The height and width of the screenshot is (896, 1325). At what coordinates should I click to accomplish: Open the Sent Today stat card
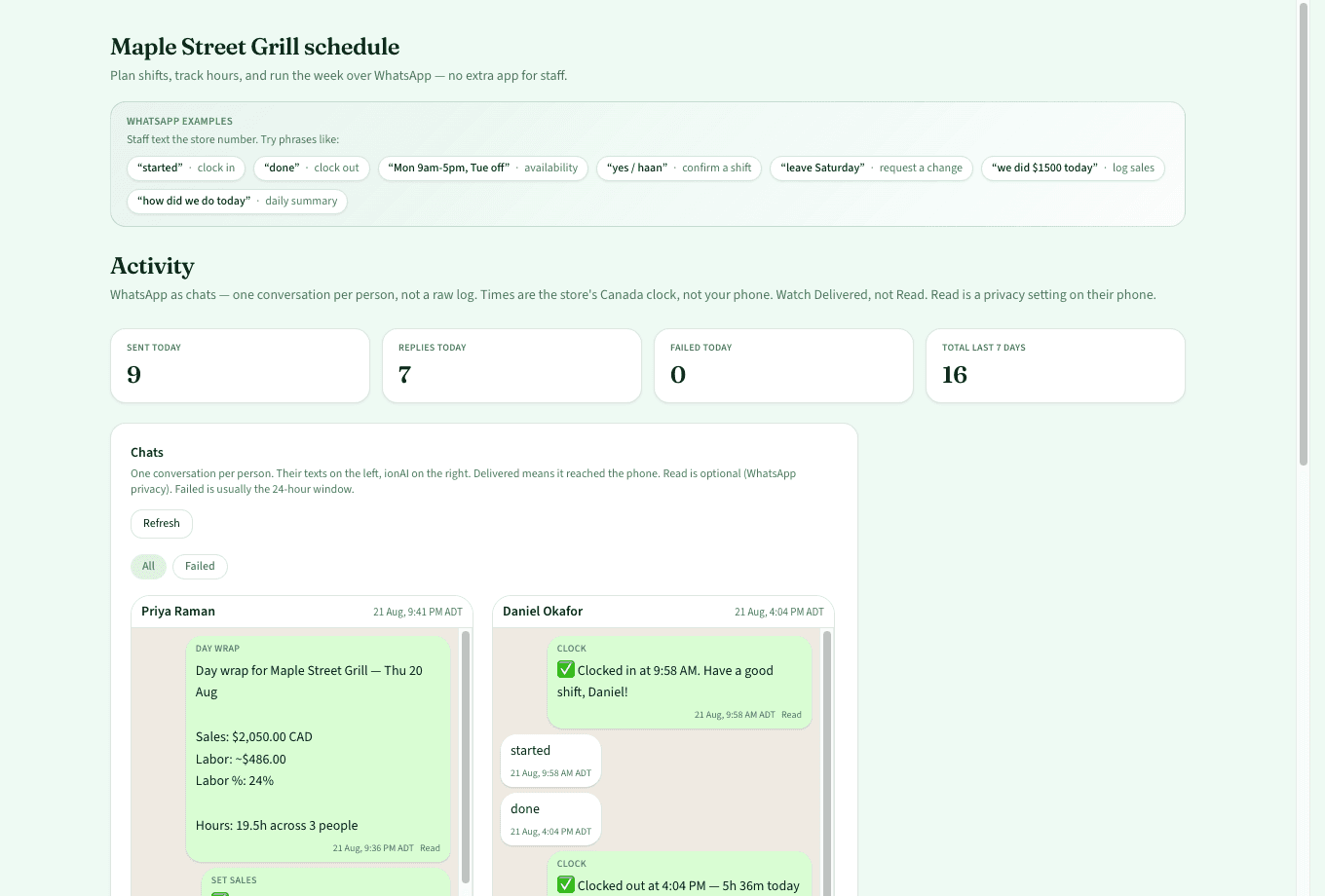pos(240,365)
